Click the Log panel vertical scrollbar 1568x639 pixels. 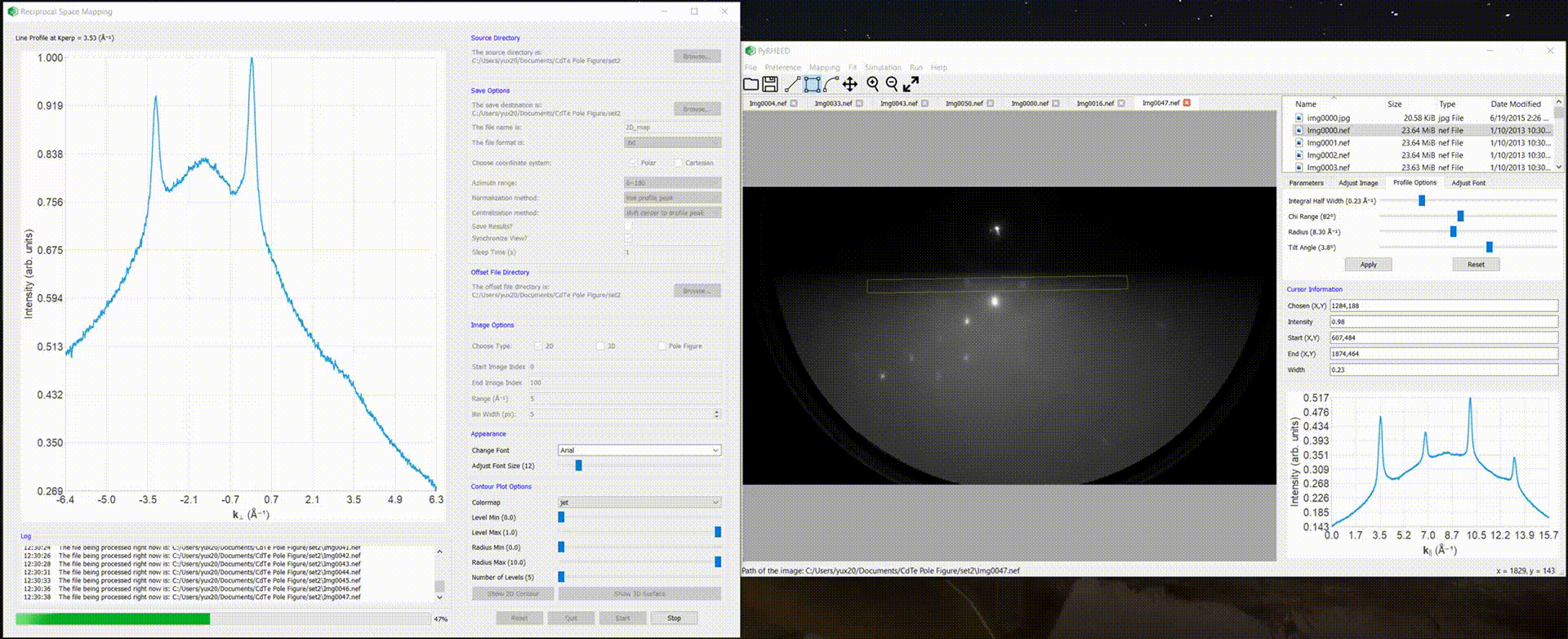[439, 574]
